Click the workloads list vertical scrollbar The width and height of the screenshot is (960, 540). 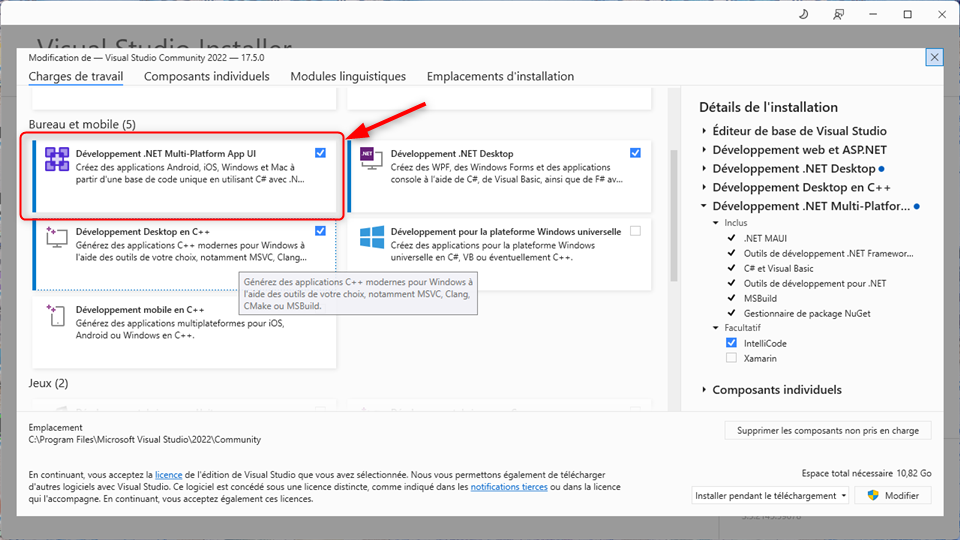(674, 216)
